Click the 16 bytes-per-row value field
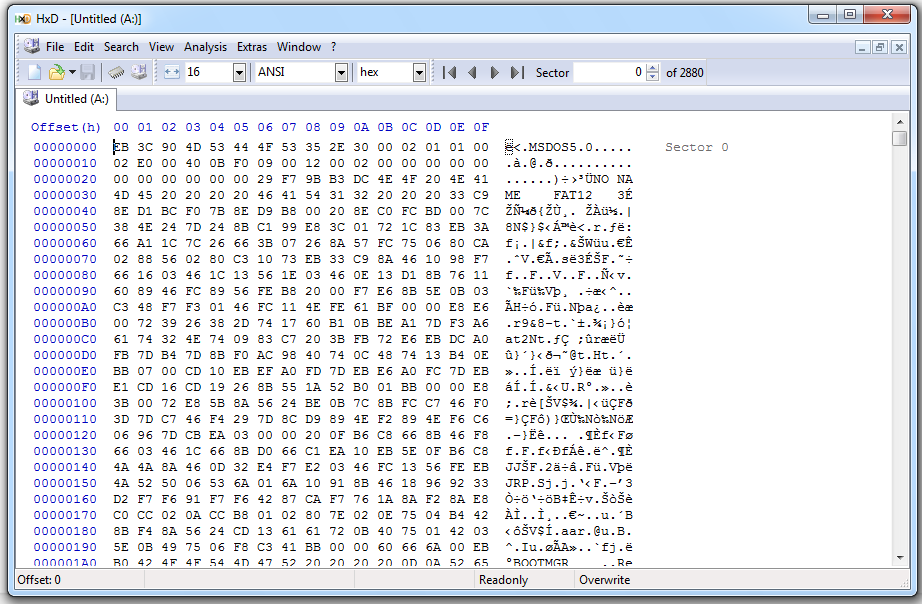 [209, 72]
